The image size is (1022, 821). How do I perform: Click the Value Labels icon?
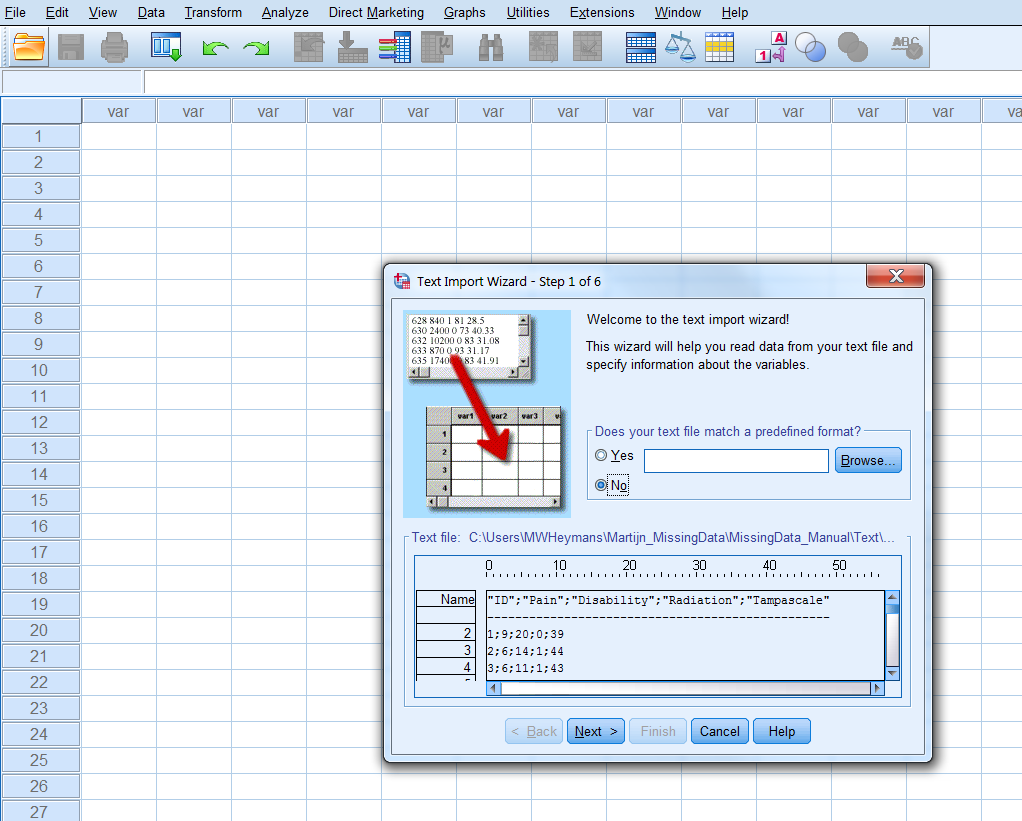770,47
